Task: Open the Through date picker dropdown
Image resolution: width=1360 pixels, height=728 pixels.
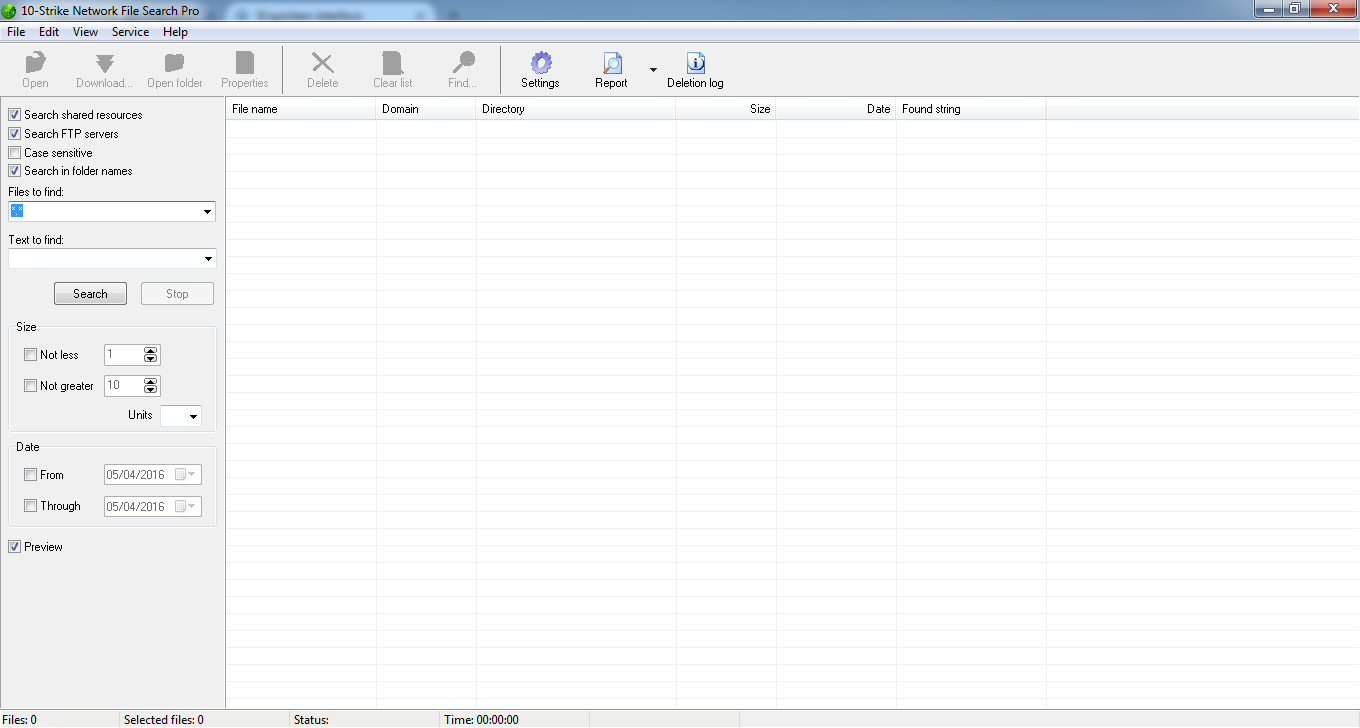Action: (186, 506)
